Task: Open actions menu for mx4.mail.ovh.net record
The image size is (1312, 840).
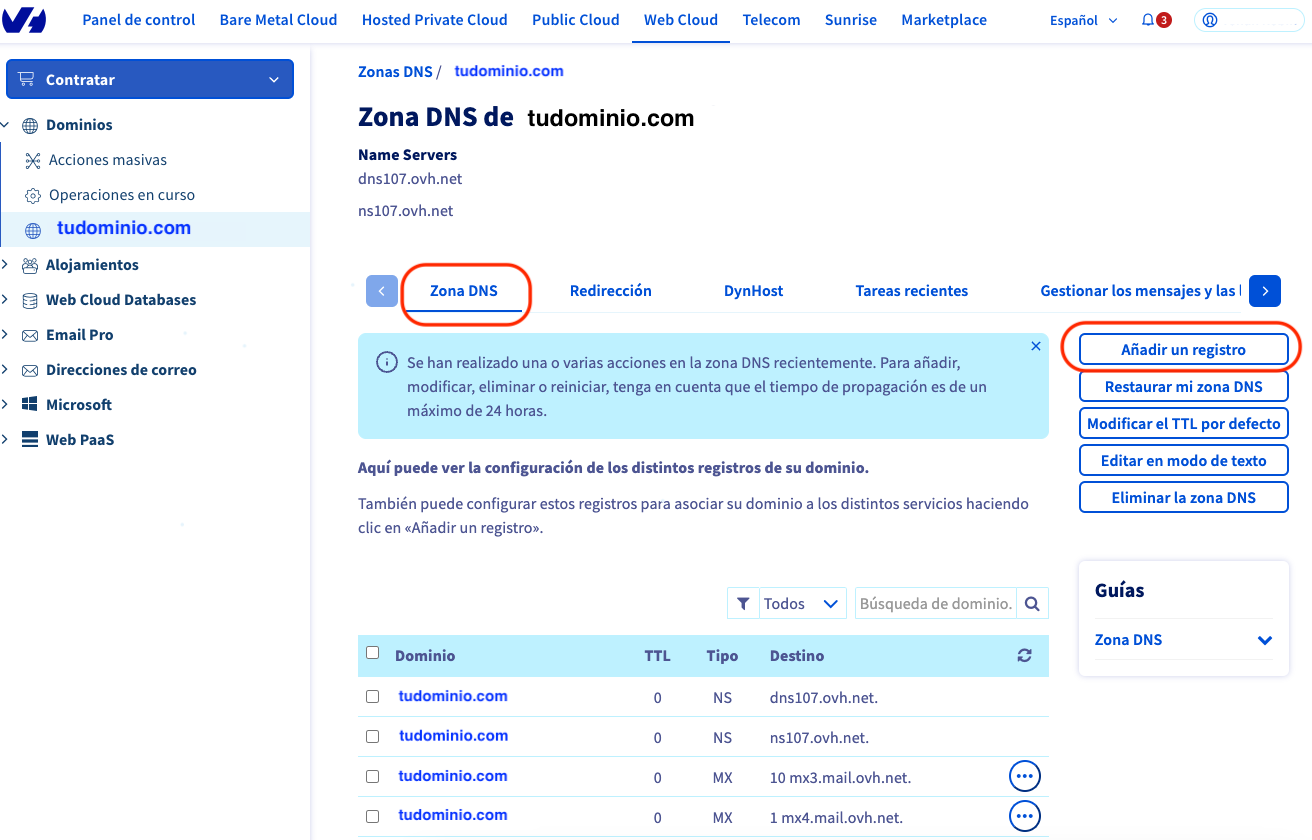Action: (x=1025, y=816)
